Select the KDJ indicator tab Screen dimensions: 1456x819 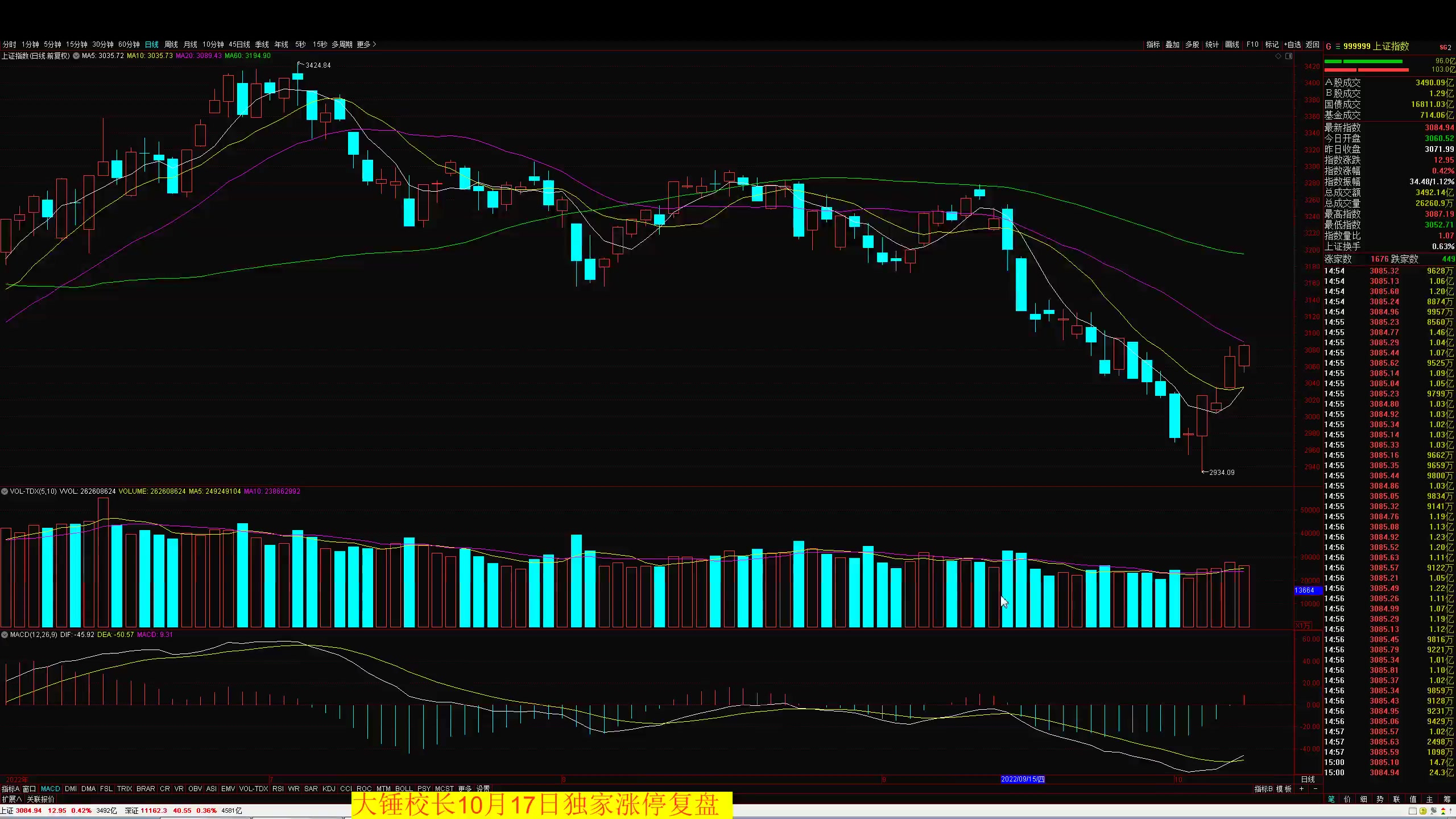click(x=329, y=789)
